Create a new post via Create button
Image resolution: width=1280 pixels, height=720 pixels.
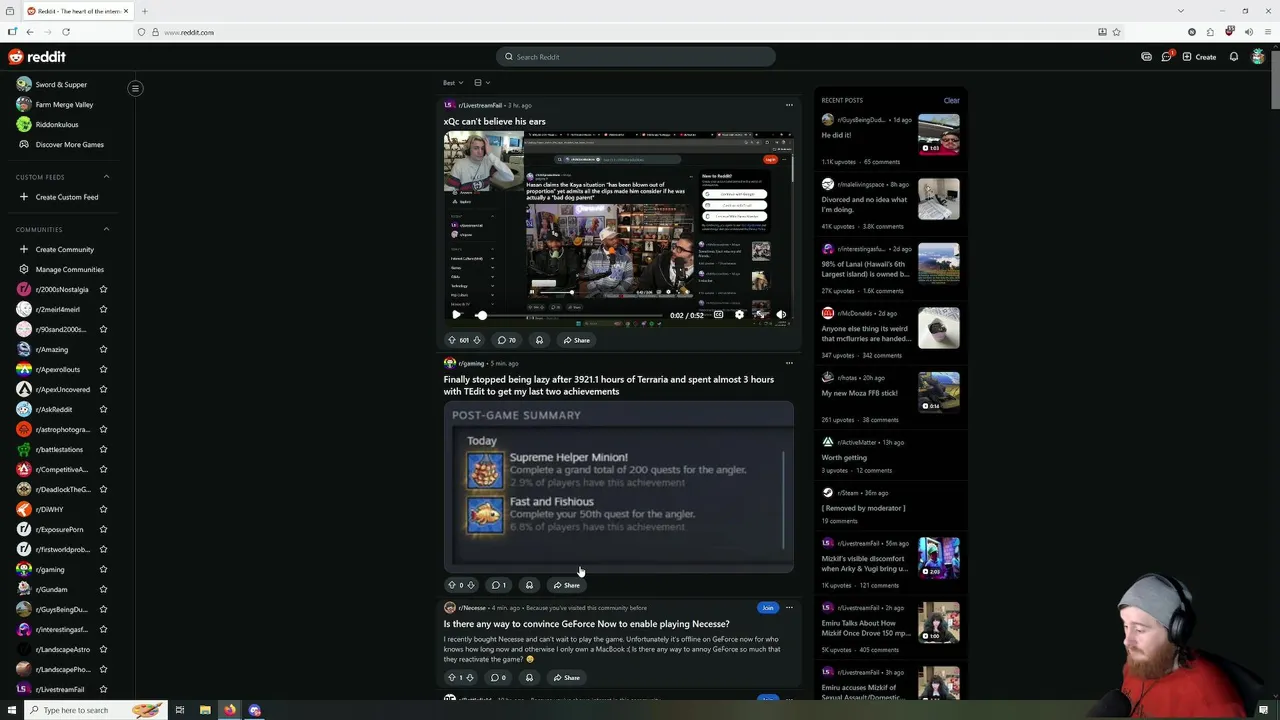point(1199,57)
